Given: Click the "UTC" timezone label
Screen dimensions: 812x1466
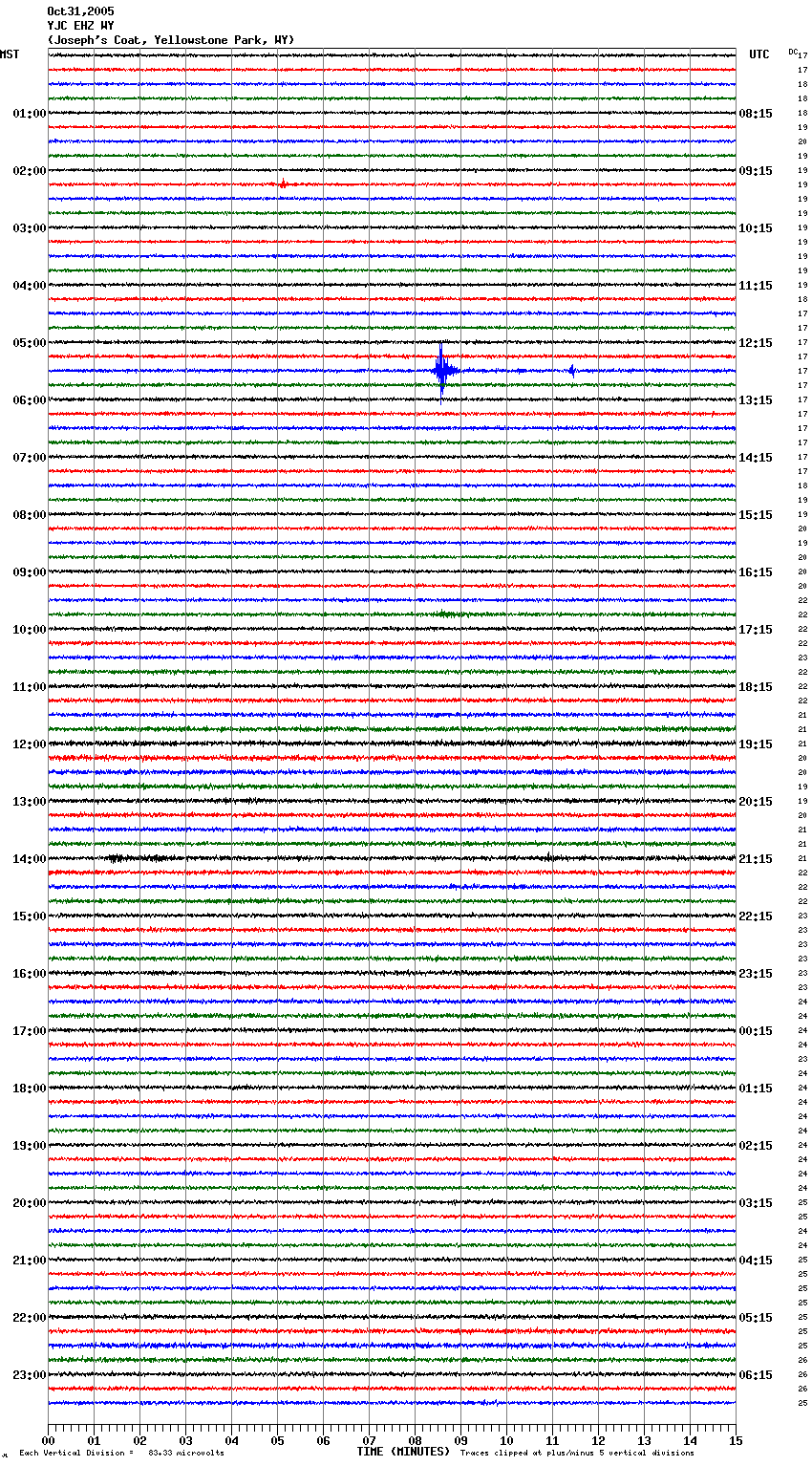Looking at the screenshot, I should 759,54.
